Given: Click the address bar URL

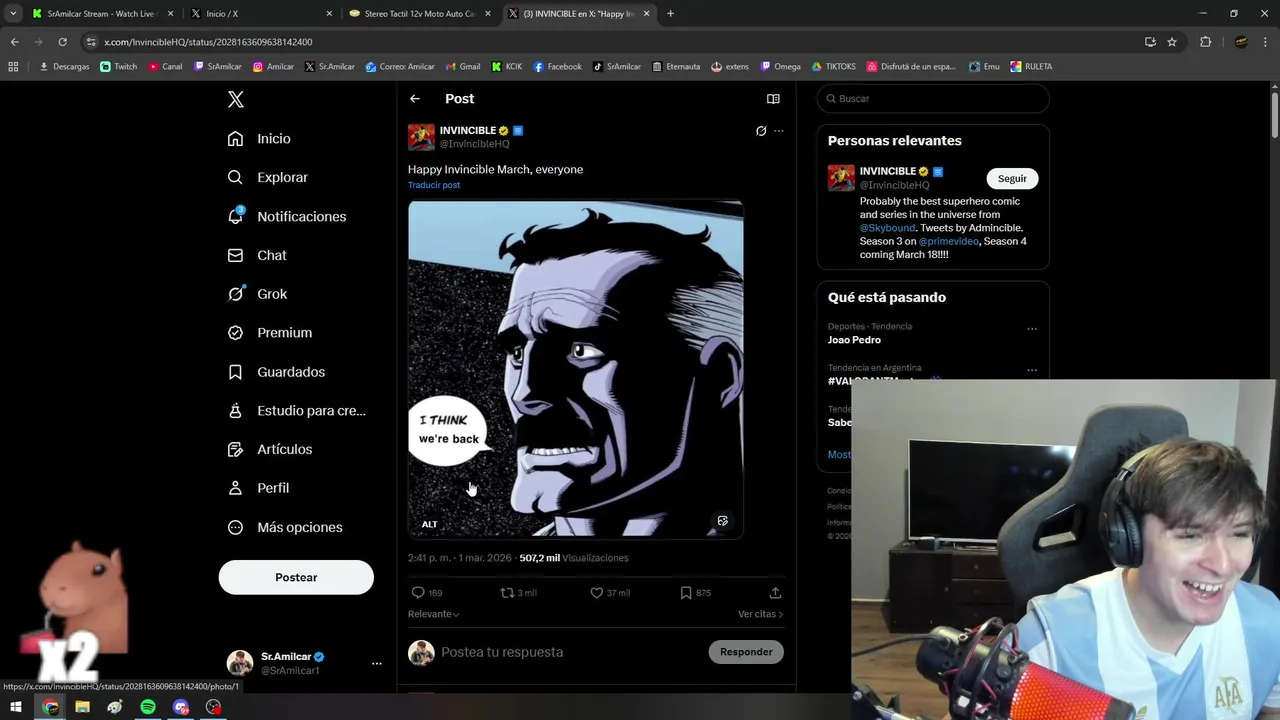Looking at the screenshot, I should click(x=208, y=42).
